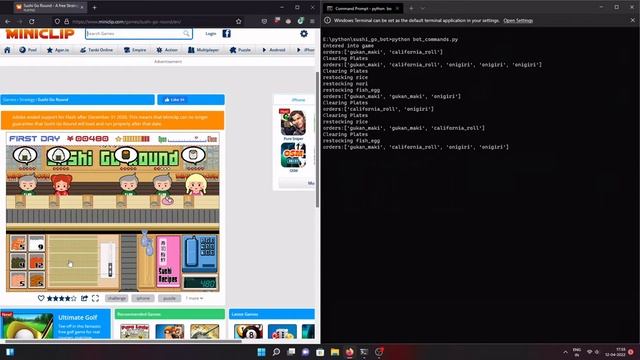The width and height of the screenshot is (640, 360).
Task: Go back with browser back arrow
Action: [8, 21]
